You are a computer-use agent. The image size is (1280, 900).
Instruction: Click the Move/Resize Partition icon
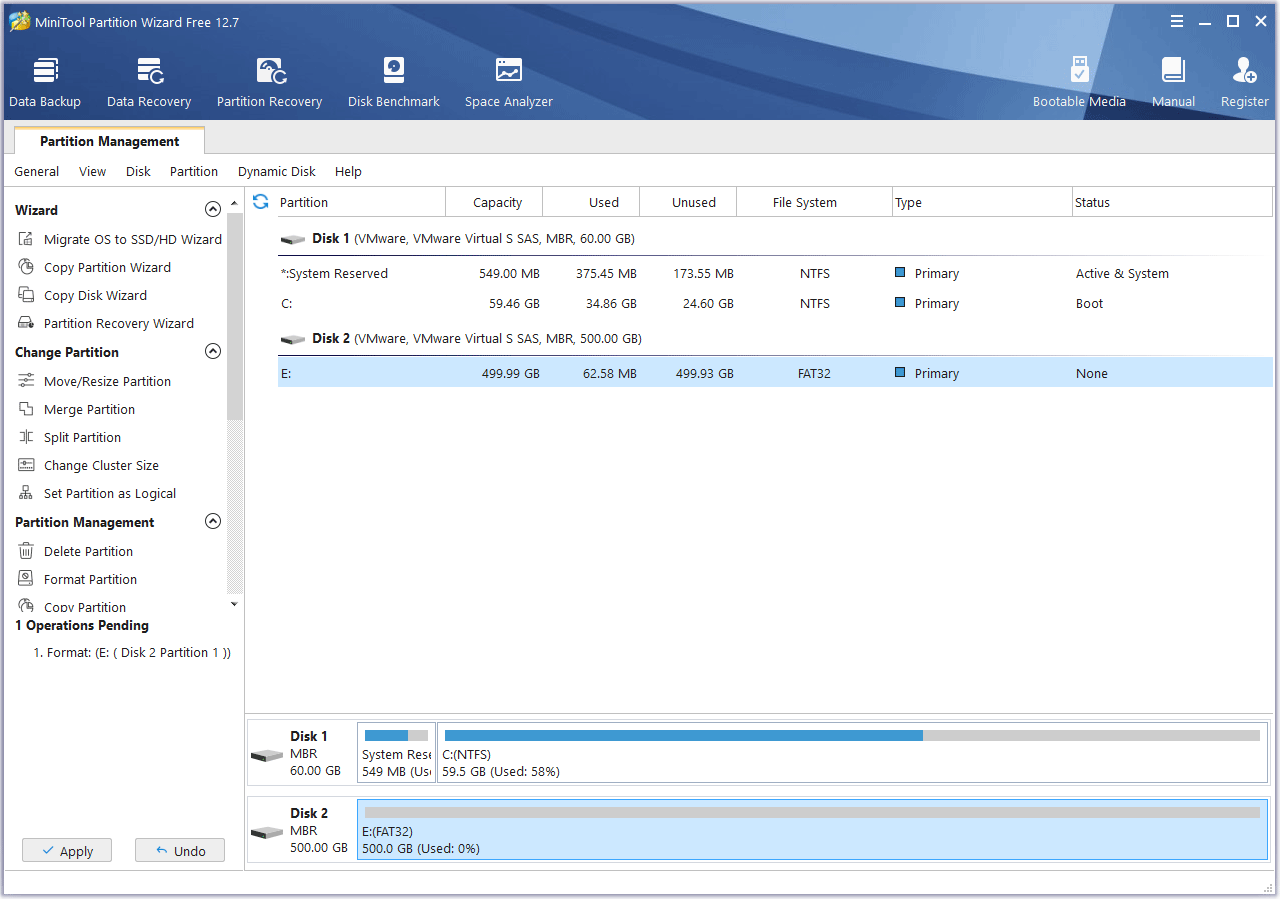click(26, 381)
